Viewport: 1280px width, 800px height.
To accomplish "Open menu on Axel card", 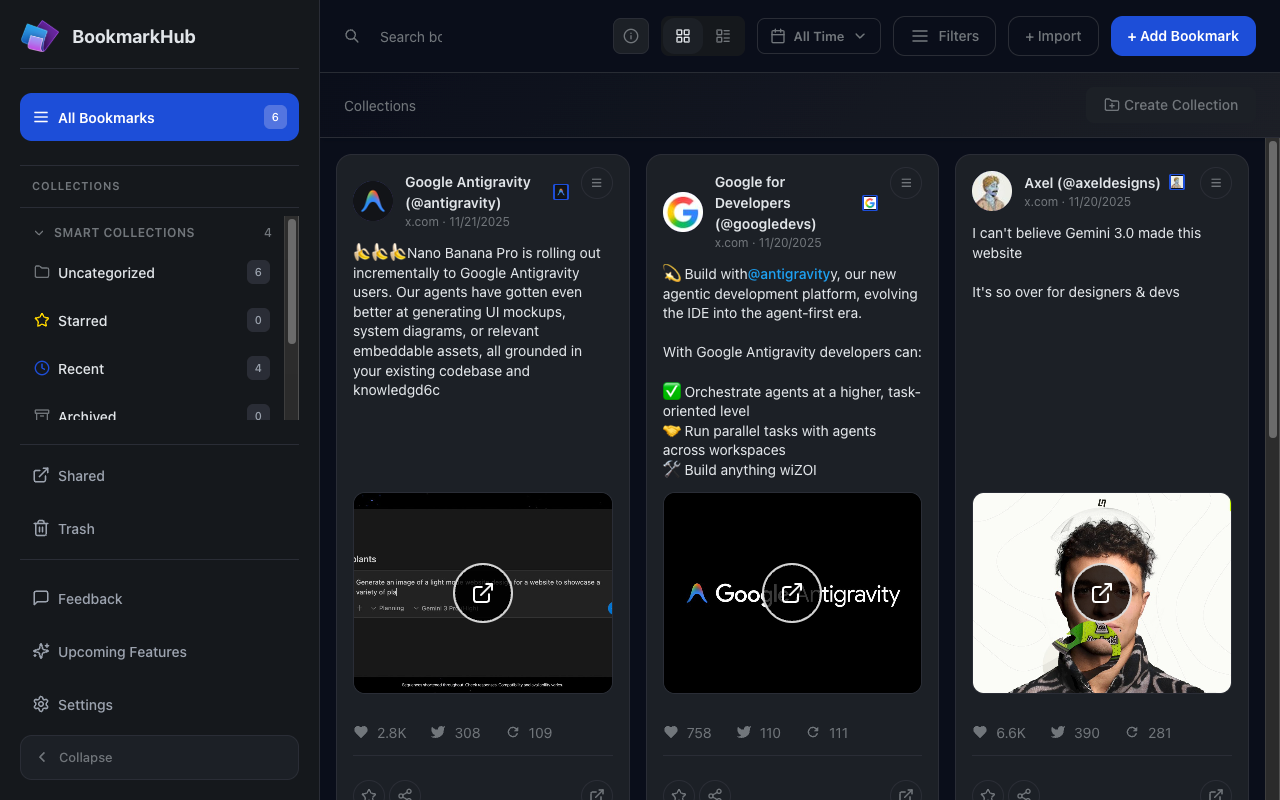I will 1216,183.
